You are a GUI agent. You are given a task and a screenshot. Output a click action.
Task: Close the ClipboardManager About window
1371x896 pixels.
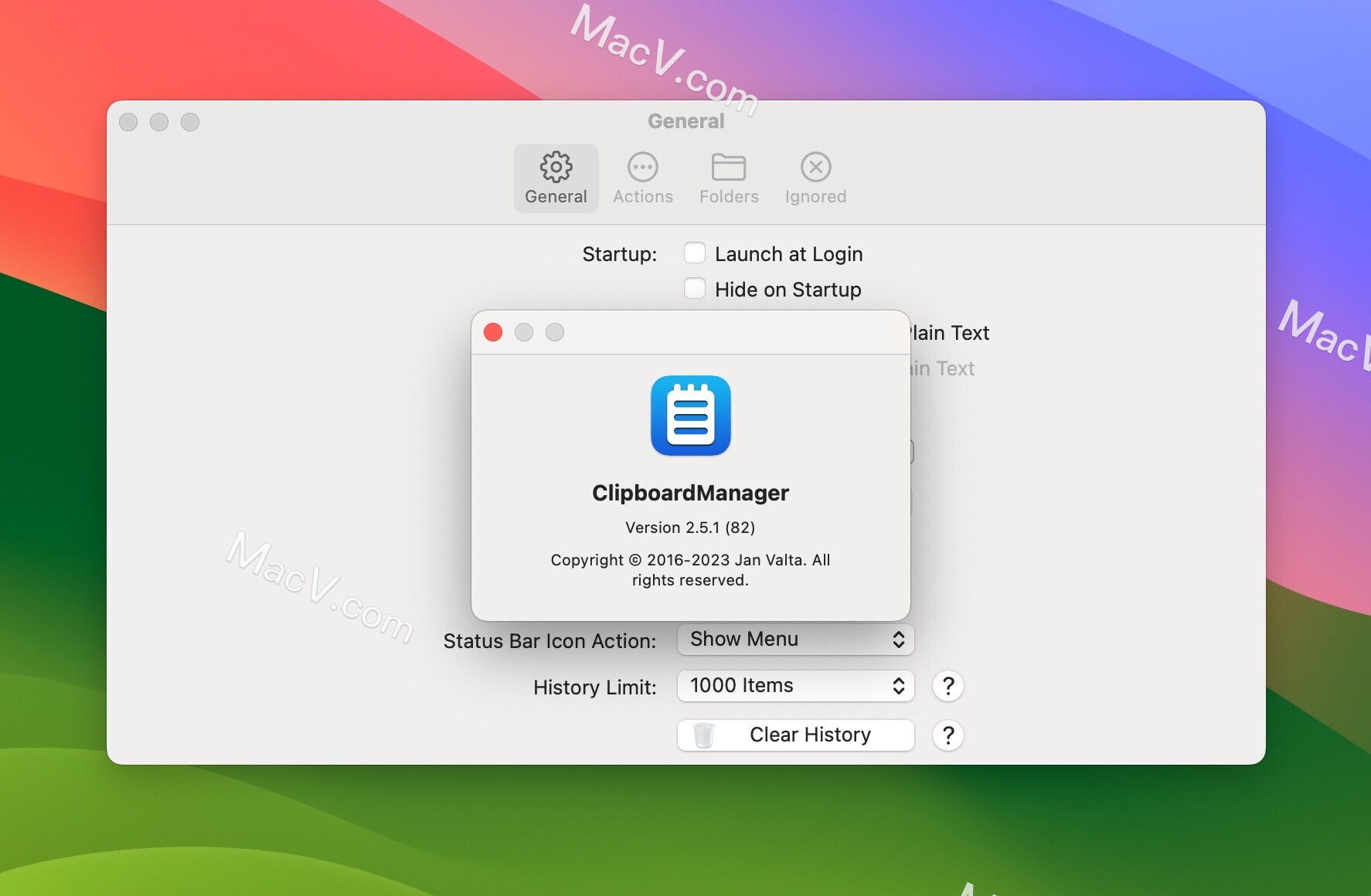(x=493, y=332)
